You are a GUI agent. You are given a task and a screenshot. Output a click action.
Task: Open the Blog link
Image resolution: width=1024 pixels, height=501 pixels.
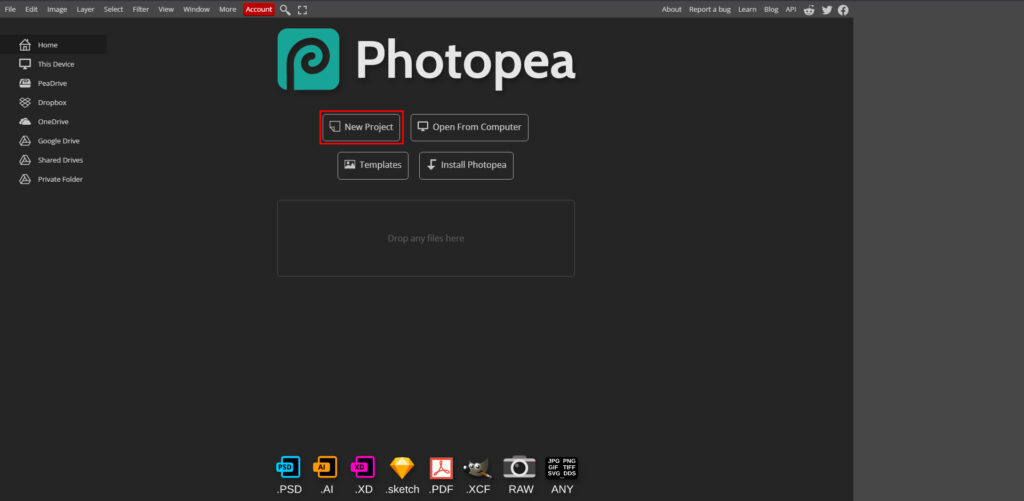[771, 9]
